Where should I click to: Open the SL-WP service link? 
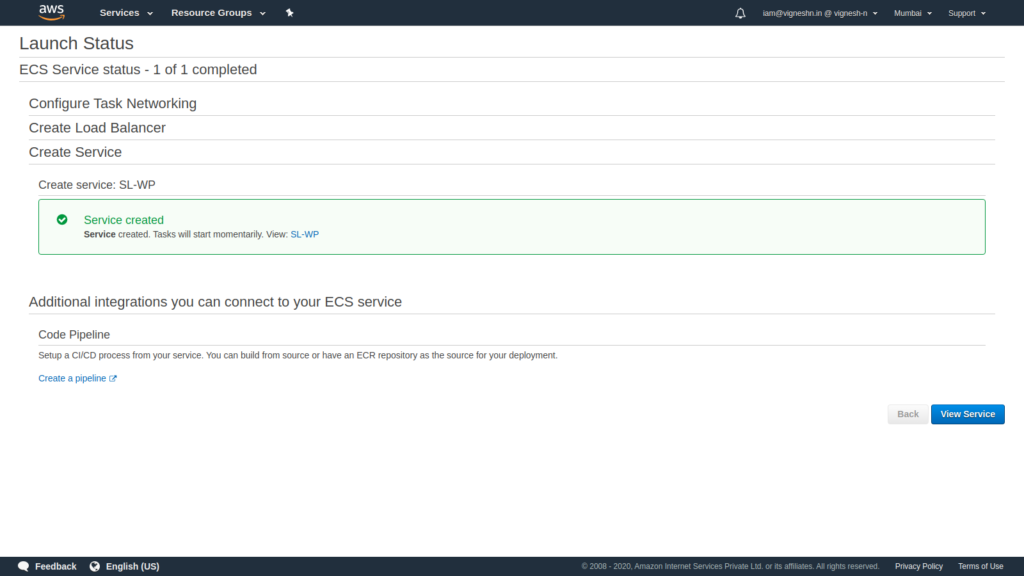click(304, 234)
